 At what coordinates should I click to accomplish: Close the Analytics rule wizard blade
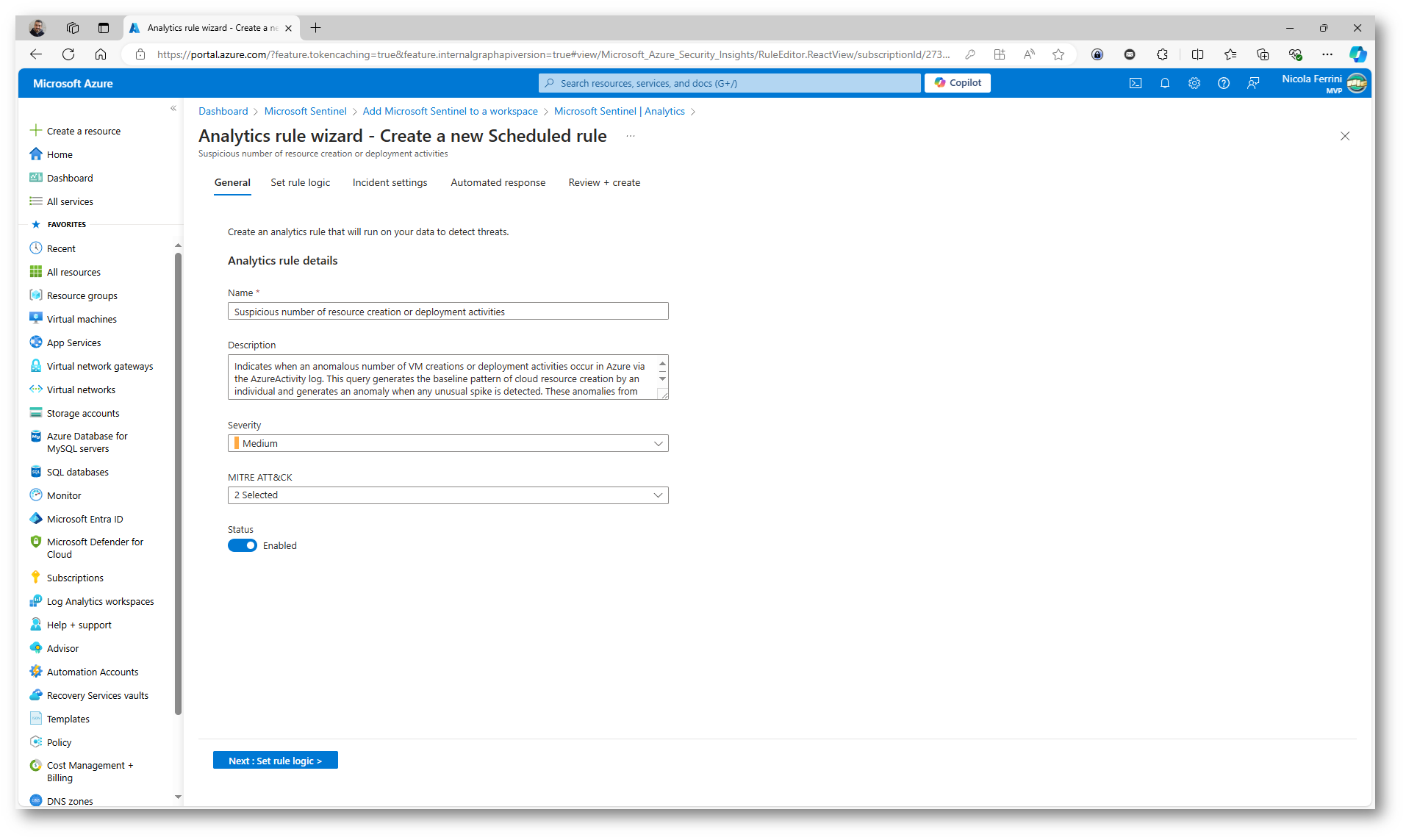1345,136
